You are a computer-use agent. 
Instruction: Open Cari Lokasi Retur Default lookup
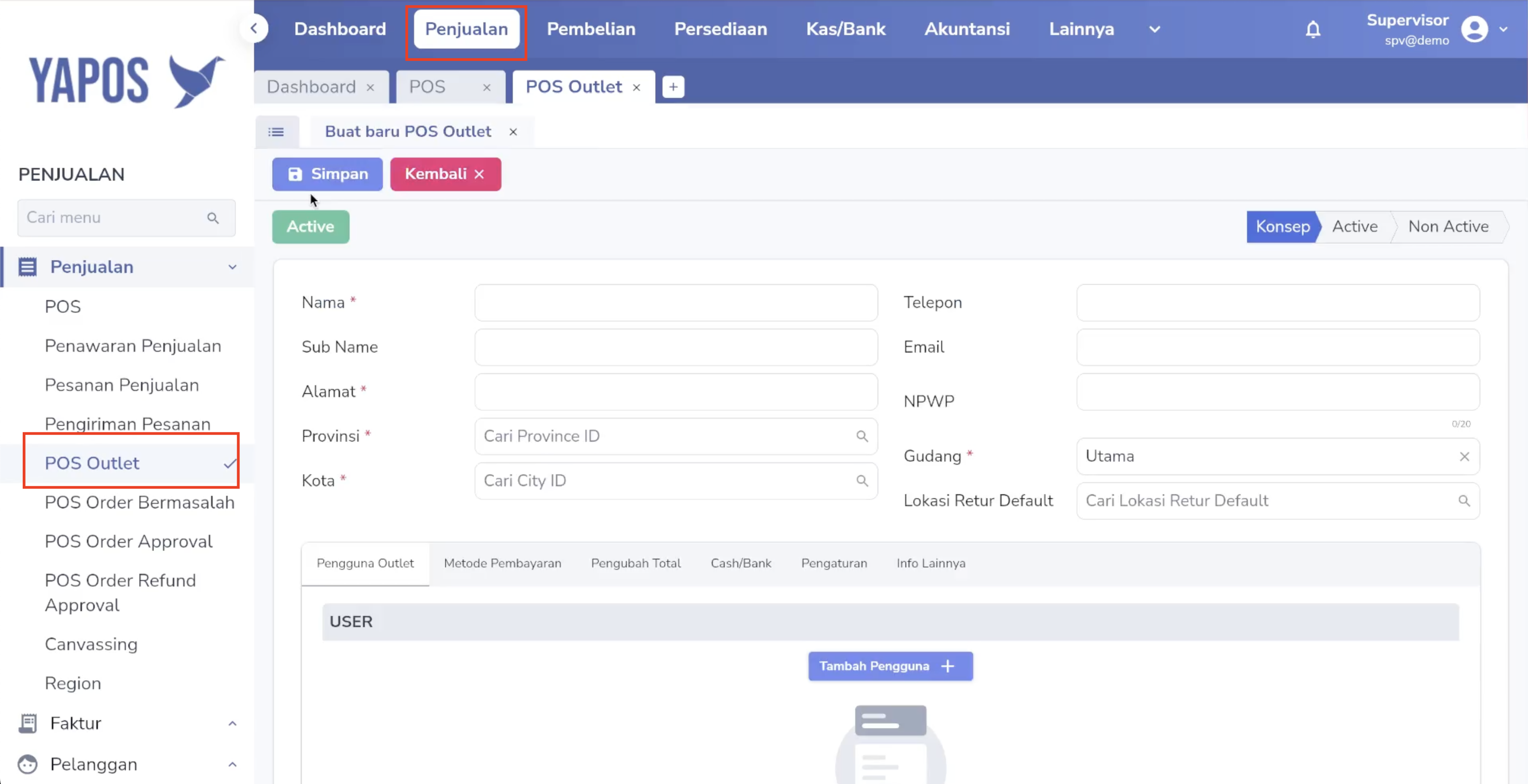[1278, 501]
